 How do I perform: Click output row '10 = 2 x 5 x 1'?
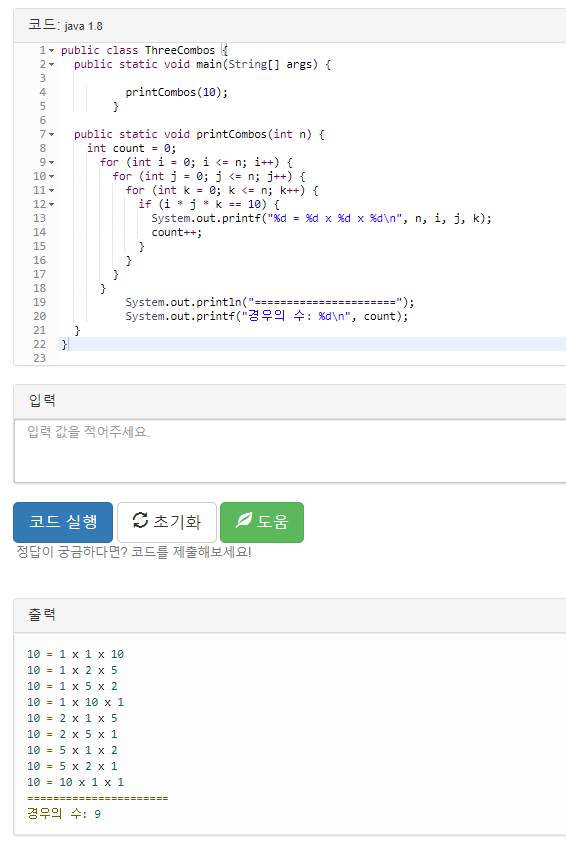72,735
